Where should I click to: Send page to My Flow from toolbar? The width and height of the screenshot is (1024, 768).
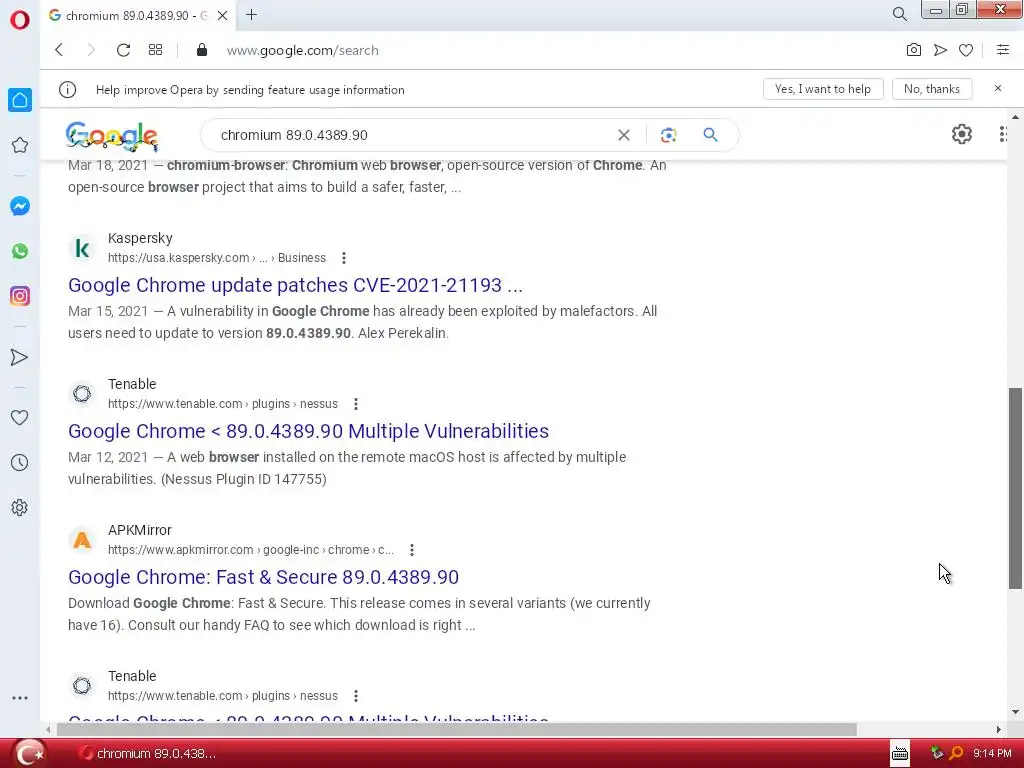pyautogui.click(x=940, y=50)
